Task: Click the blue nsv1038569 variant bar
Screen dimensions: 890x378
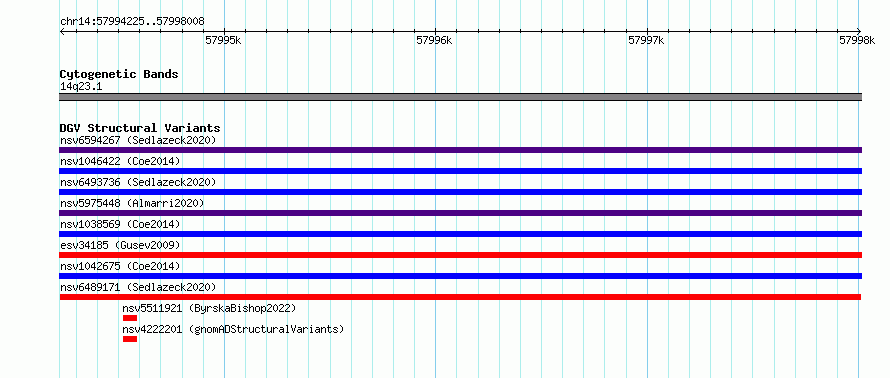Action: (461, 234)
